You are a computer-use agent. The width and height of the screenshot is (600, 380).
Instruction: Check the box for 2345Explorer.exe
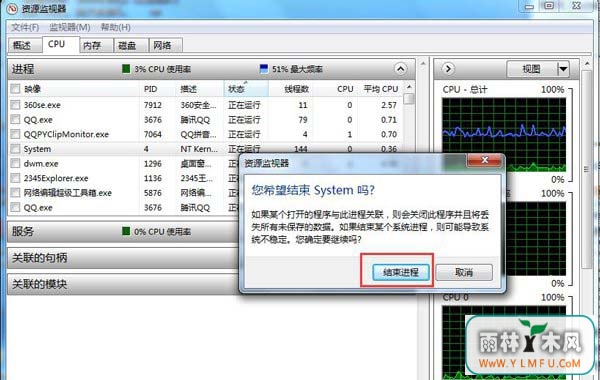tap(15, 178)
